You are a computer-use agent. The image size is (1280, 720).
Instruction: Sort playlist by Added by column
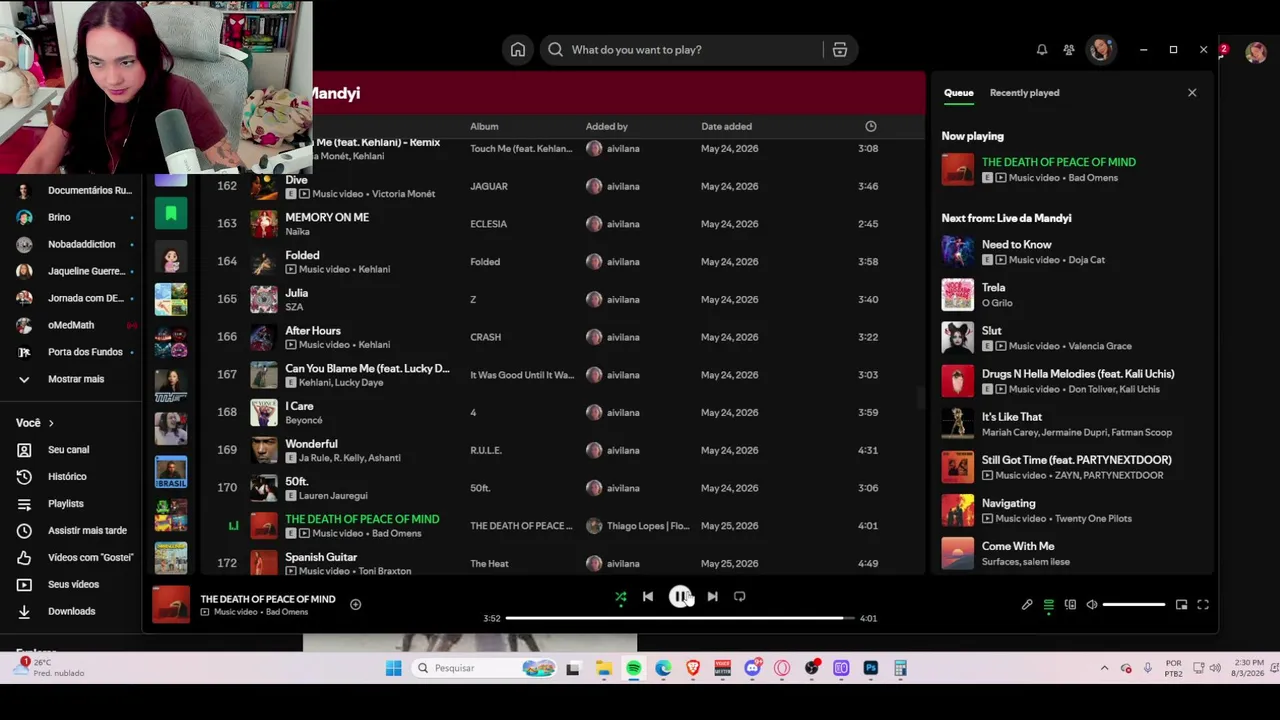(x=606, y=127)
